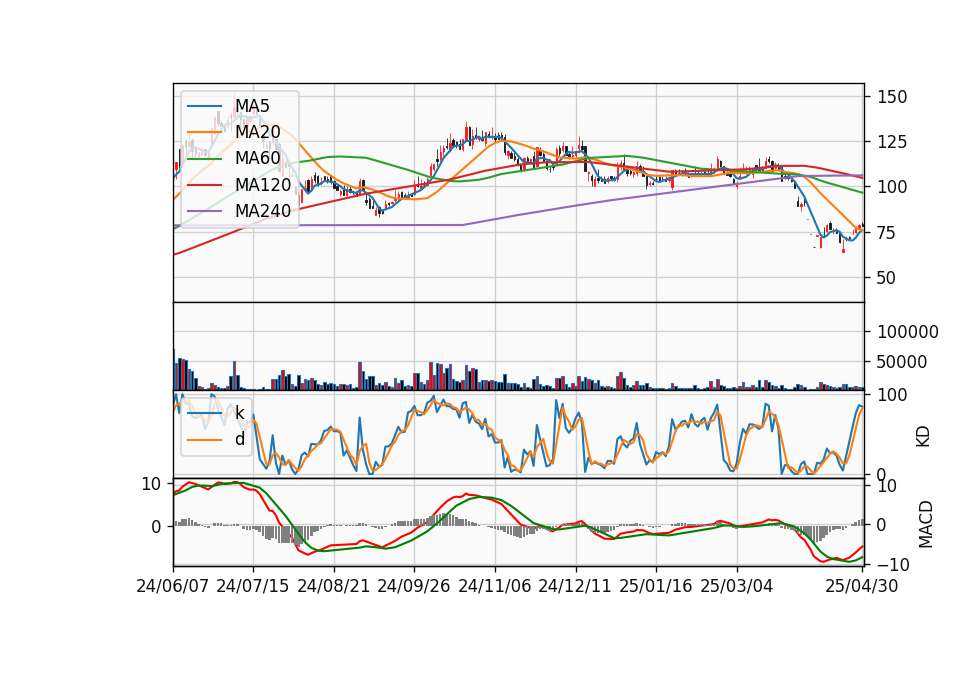
Task: Click the d legend label in KD panel
Action: (240, 439)
